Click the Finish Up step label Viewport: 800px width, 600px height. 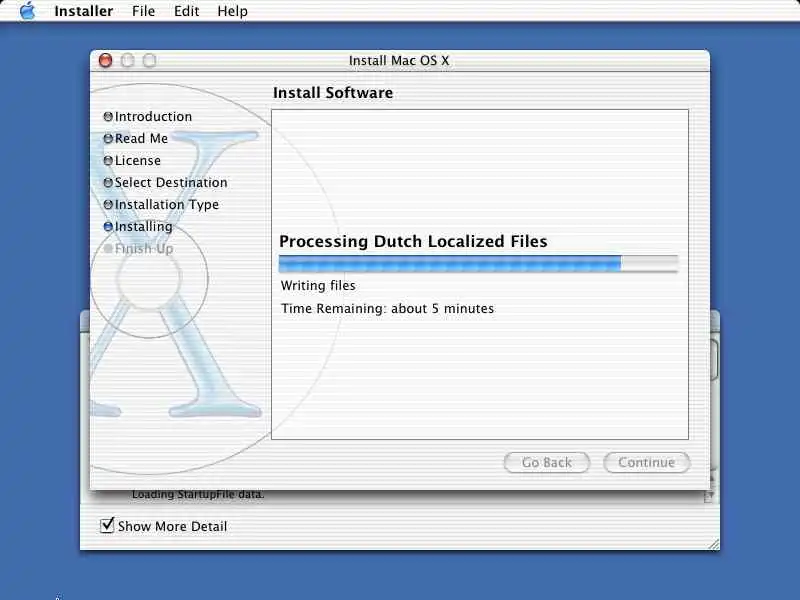[144, 248]
